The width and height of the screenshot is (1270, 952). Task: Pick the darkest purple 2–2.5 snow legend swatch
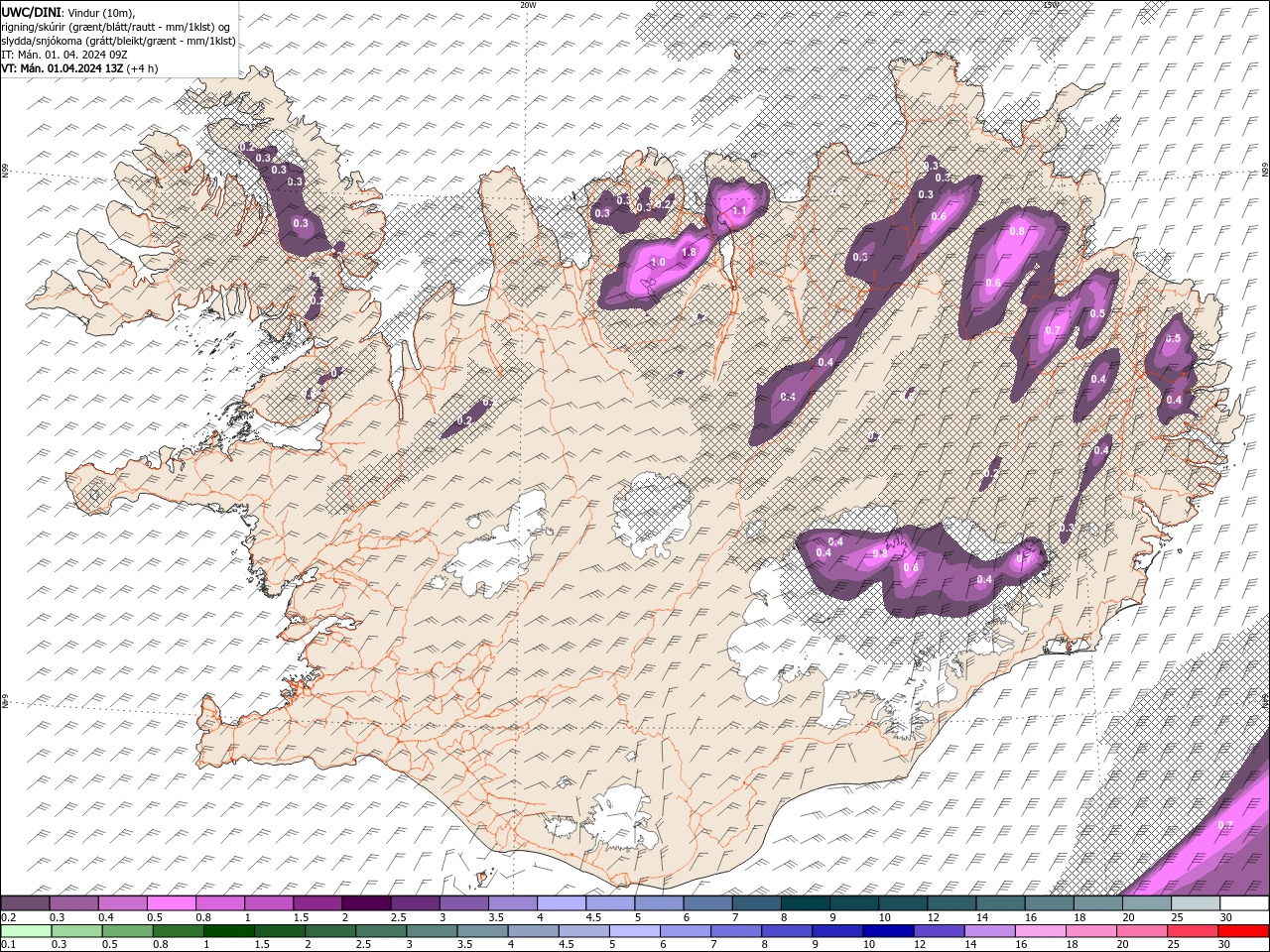click(365, 903)
